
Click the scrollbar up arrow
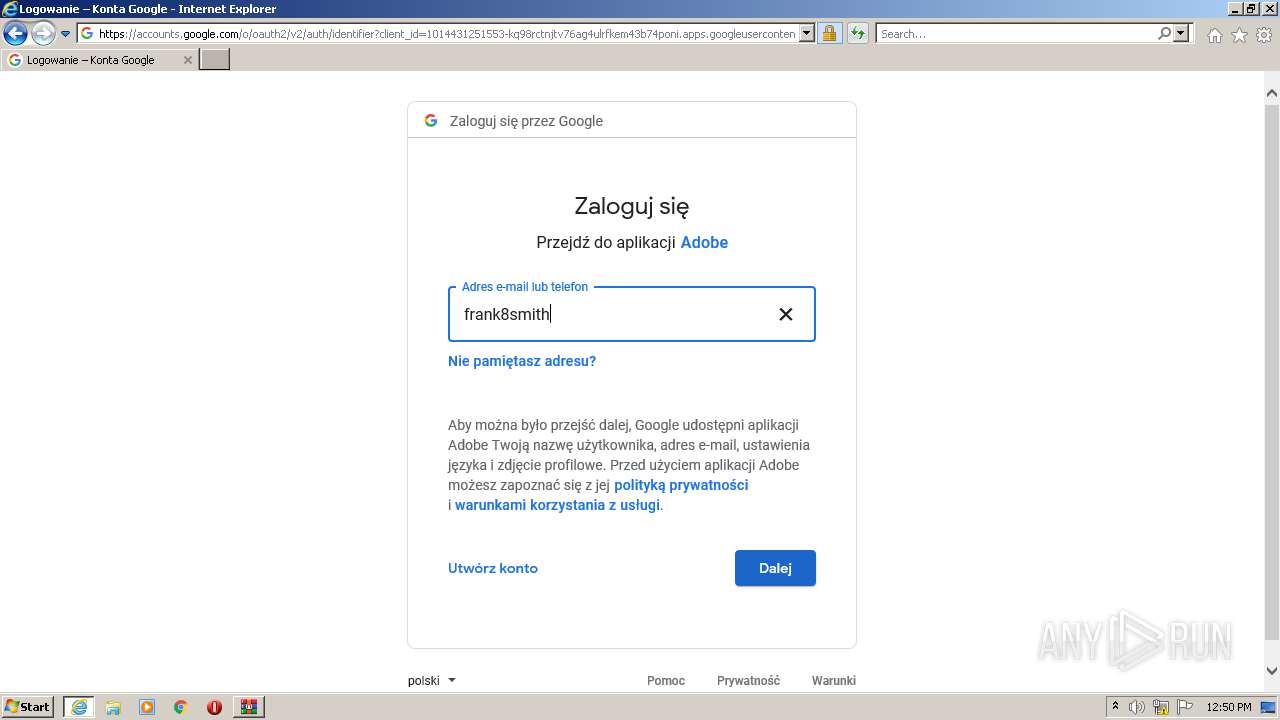[x=1272, y=94]
